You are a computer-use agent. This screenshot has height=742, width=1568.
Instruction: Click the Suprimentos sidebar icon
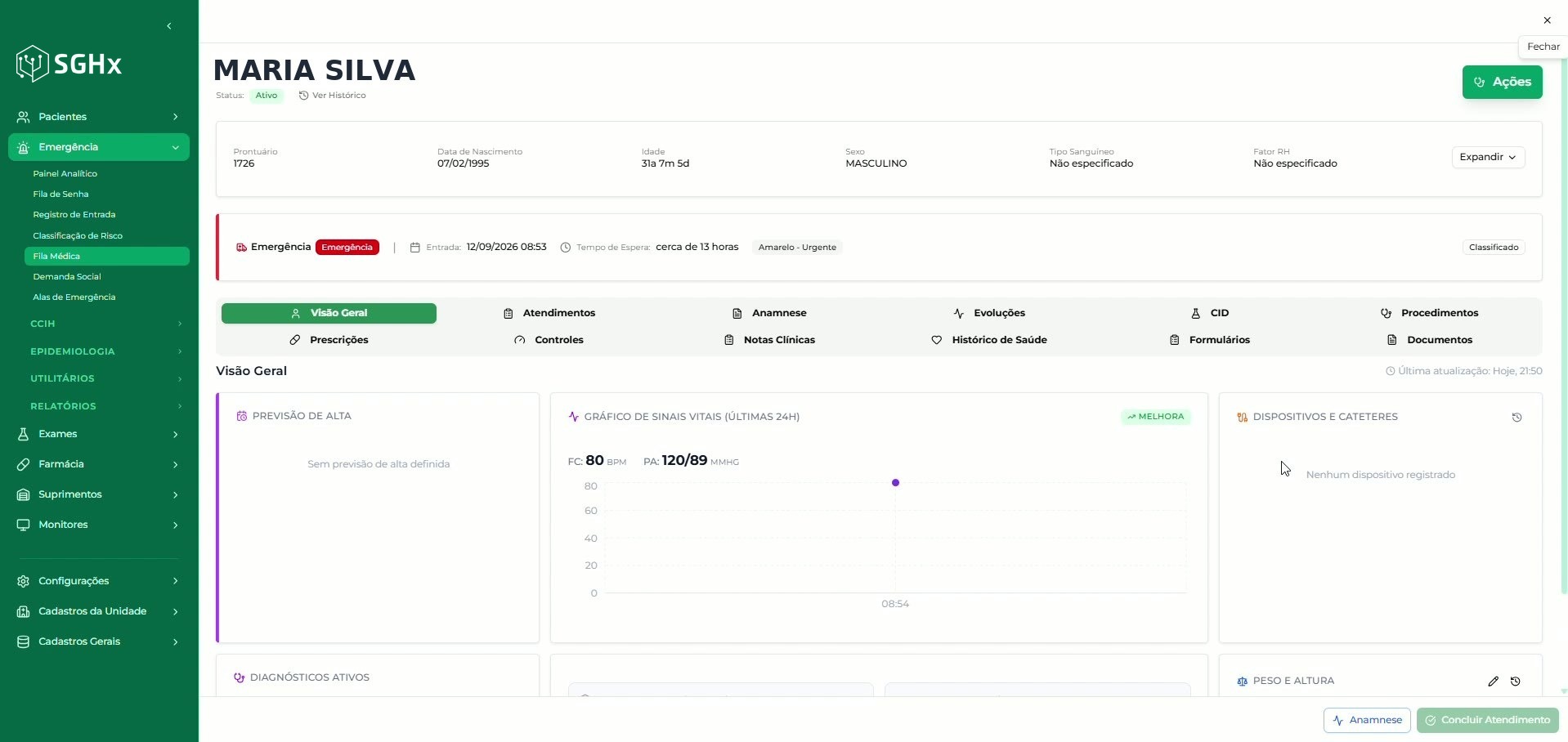(x=24, y=494)
